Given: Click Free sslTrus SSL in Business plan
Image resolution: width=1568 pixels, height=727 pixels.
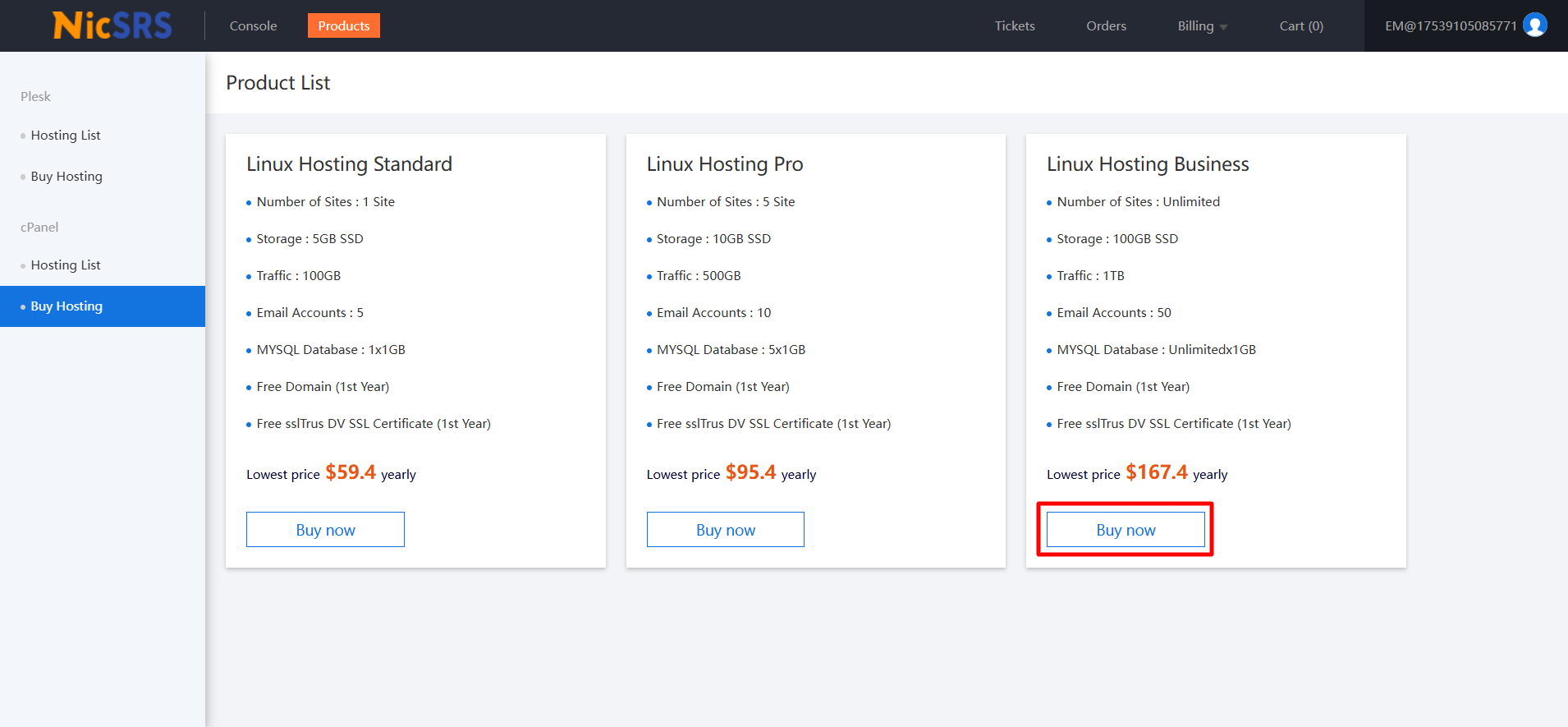Looking at the screenshot, I should (x=1174, y=424).
